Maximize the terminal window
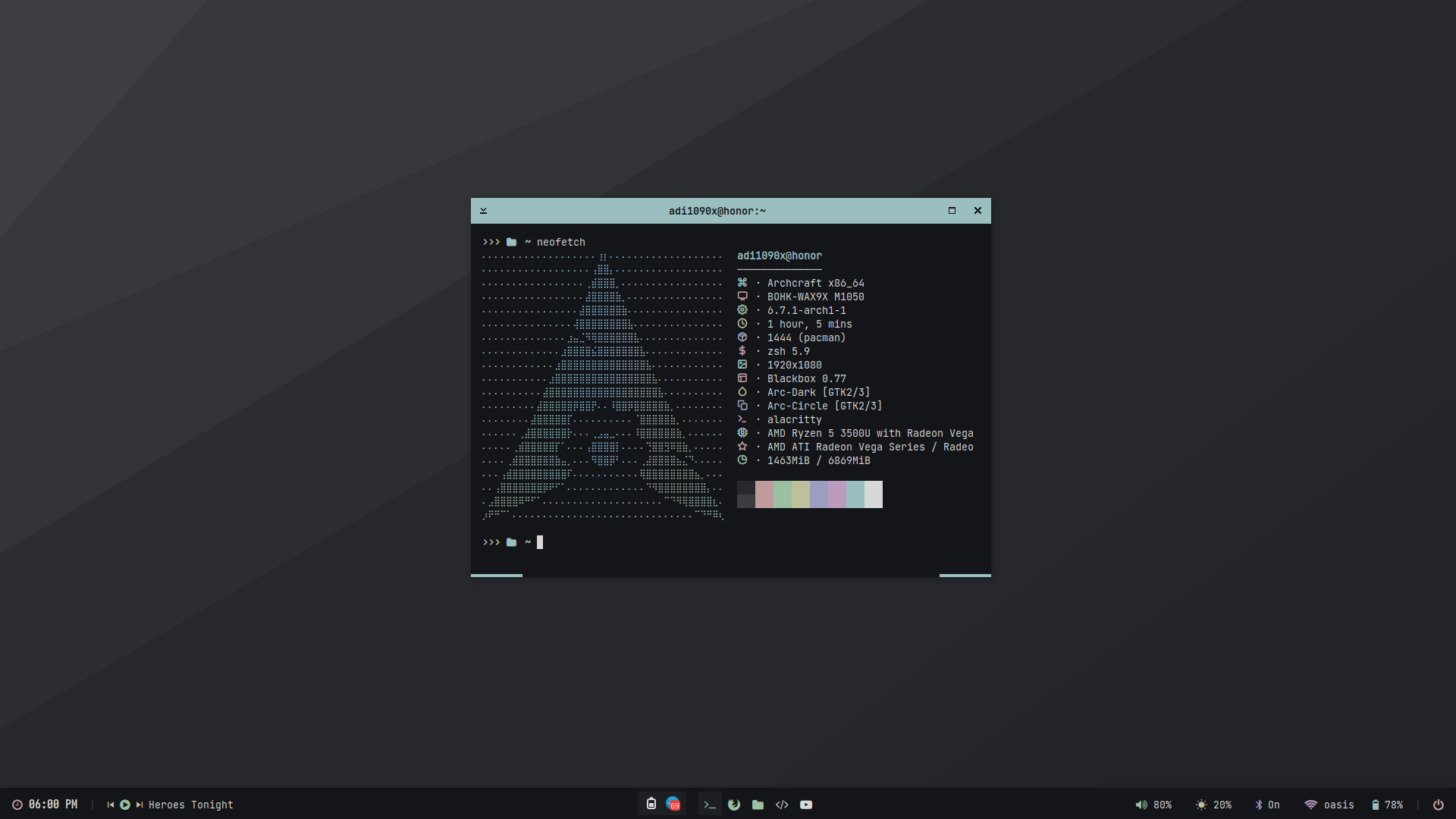Screen dimensions: 1456x819 coord(952,211)
